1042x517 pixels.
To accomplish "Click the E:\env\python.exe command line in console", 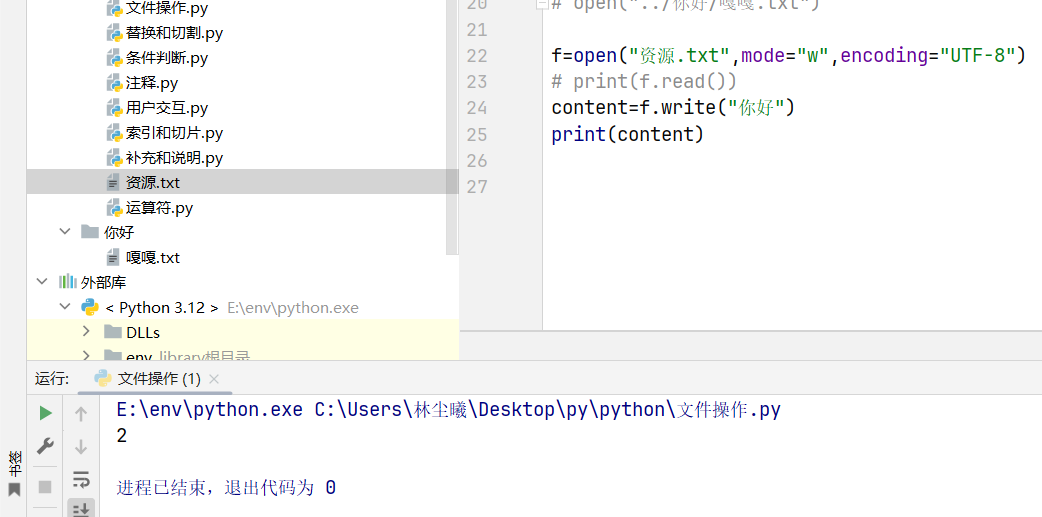I will [x=449, y=410].
